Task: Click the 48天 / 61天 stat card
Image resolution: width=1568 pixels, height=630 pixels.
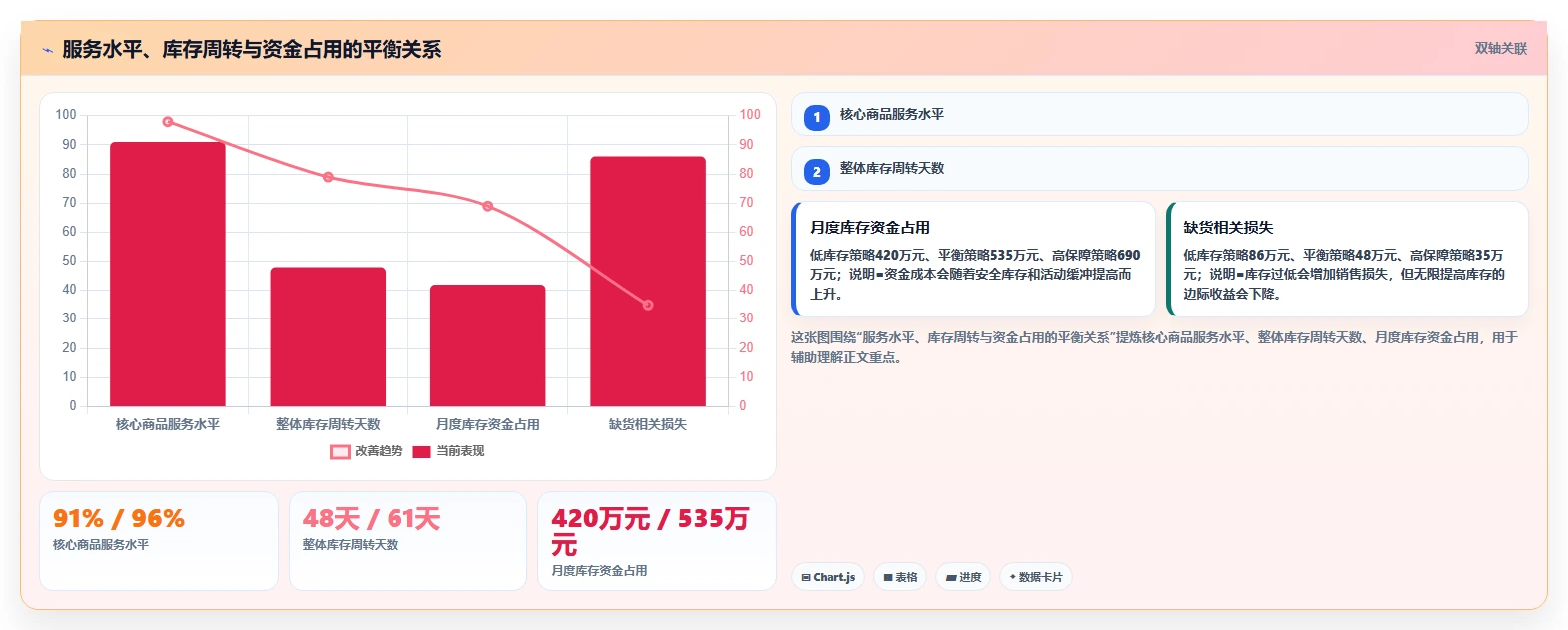Action: coord(407,541)
